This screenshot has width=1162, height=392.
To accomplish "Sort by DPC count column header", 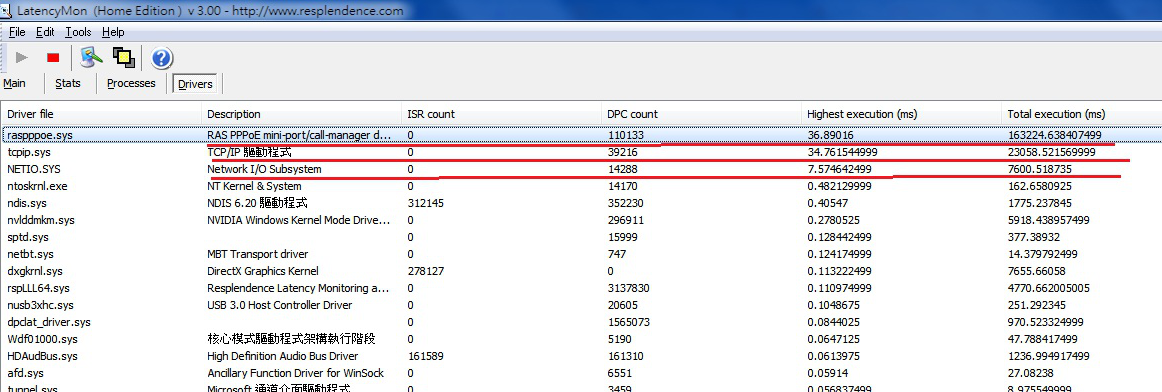I will pos(701,114).
